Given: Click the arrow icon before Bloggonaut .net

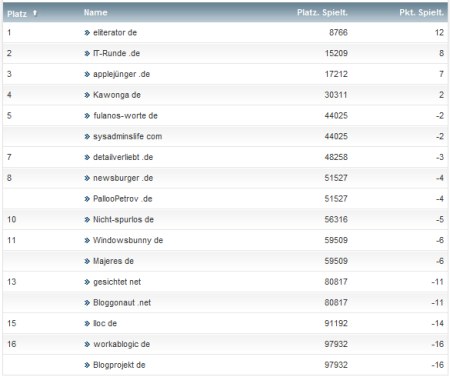Looking at the screenshot, I should click(87, 303).
